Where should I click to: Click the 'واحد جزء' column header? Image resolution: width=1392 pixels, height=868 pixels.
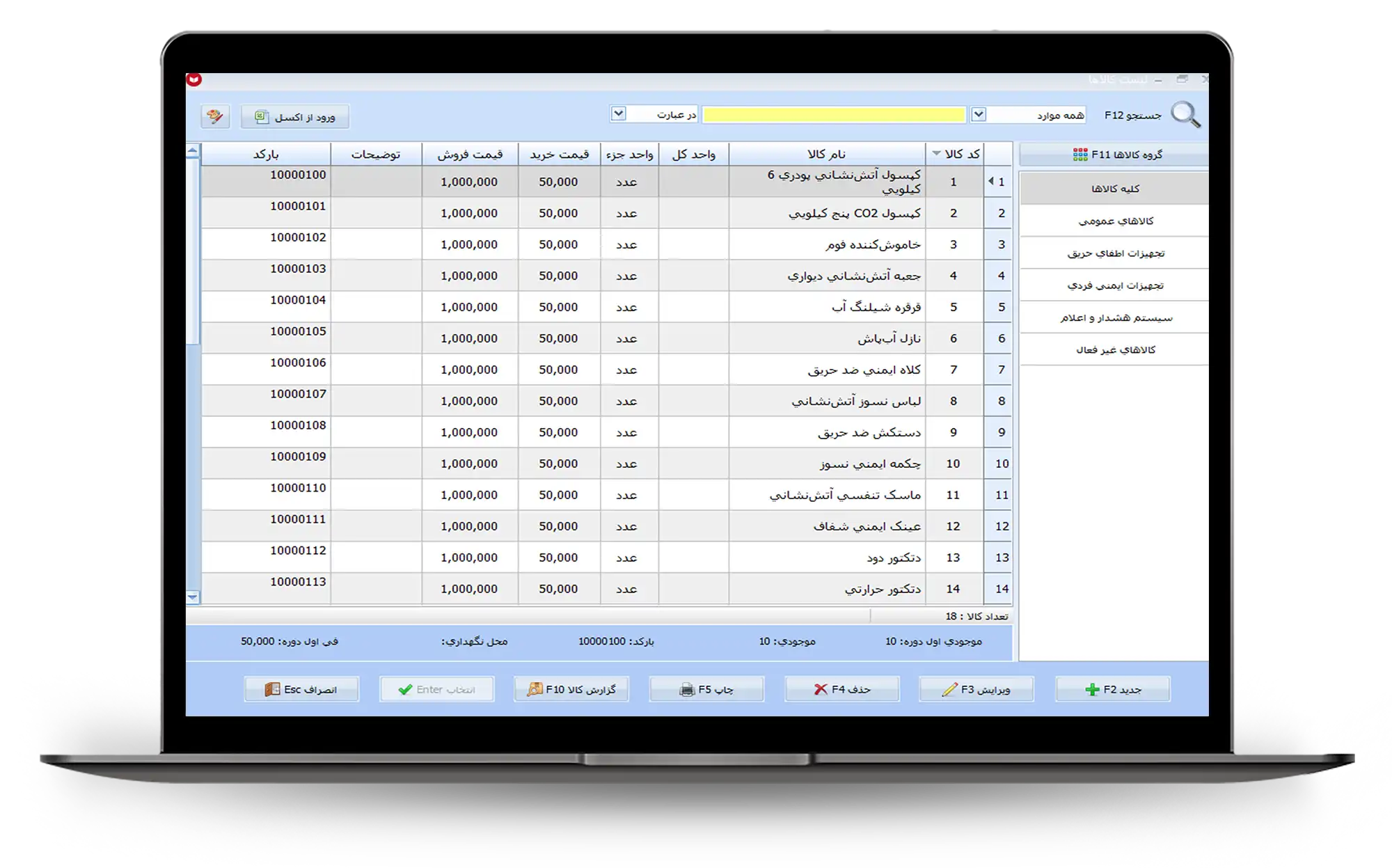(x=629, y=154)
